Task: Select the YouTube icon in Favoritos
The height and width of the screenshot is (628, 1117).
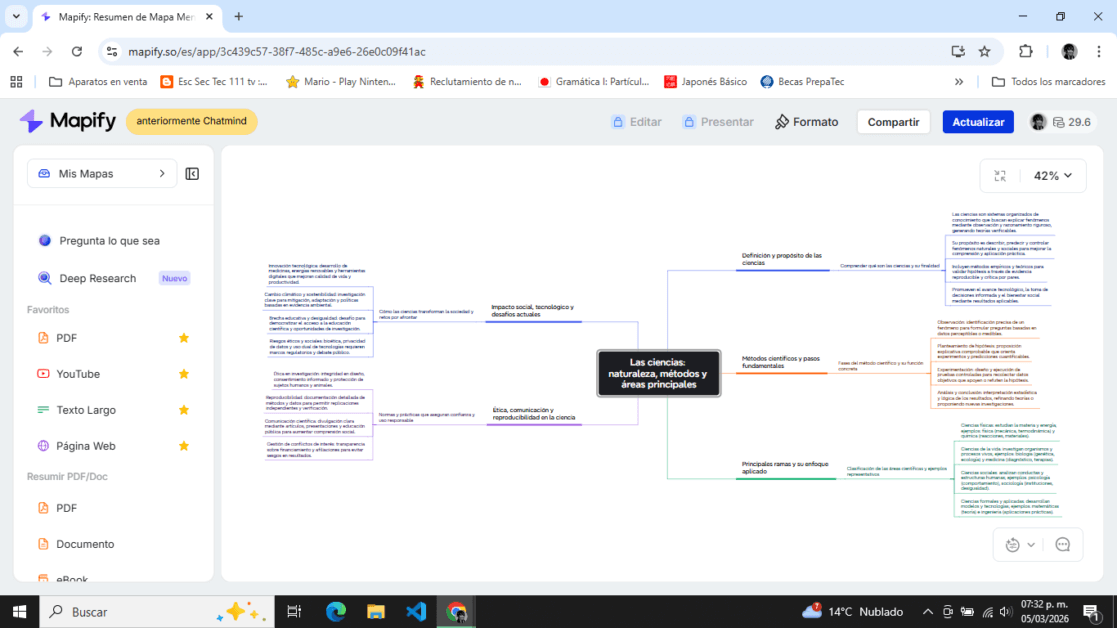Action: point(43,374)
